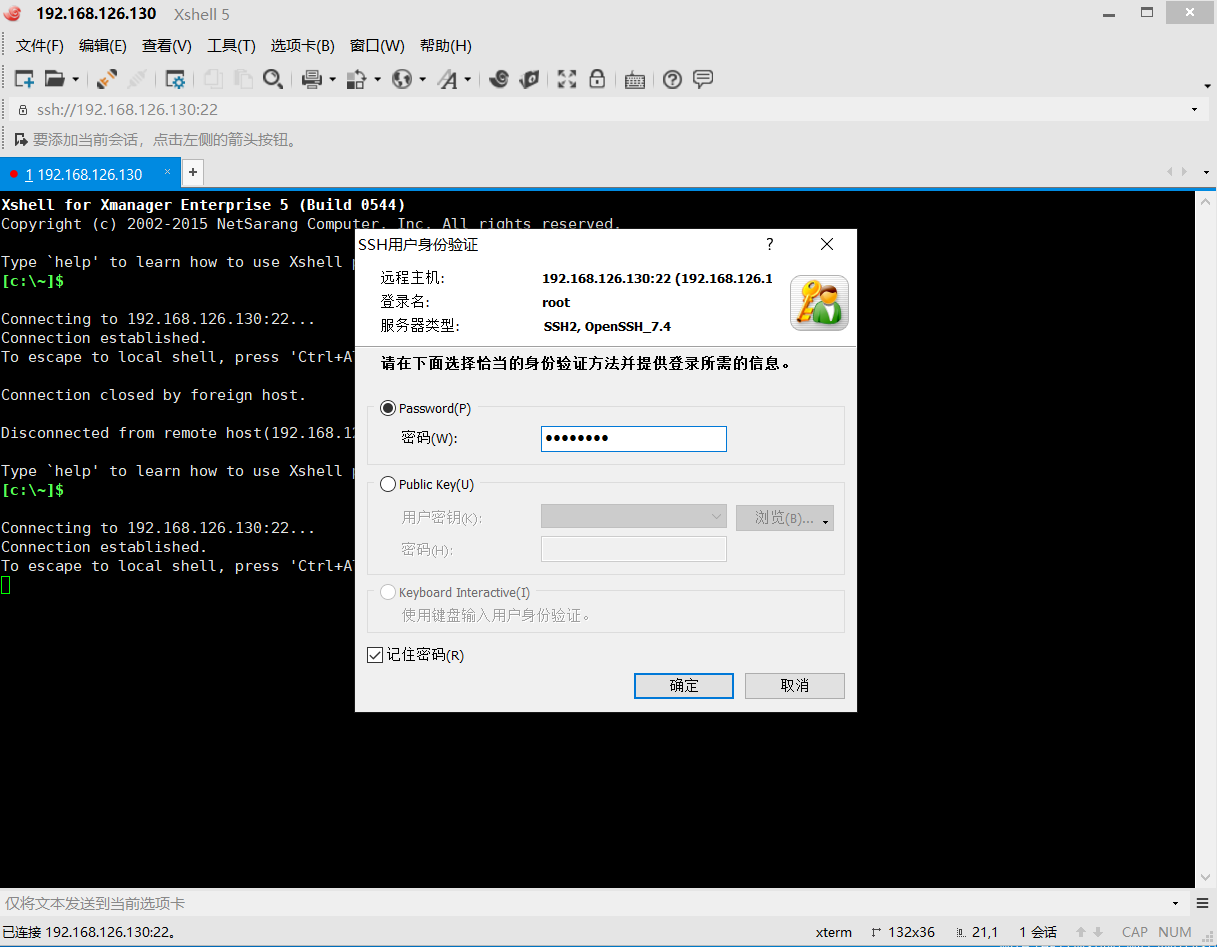Click the greyed Disconnect plug icon
The height and width of the screenshot is (947, 1217).
137,79
